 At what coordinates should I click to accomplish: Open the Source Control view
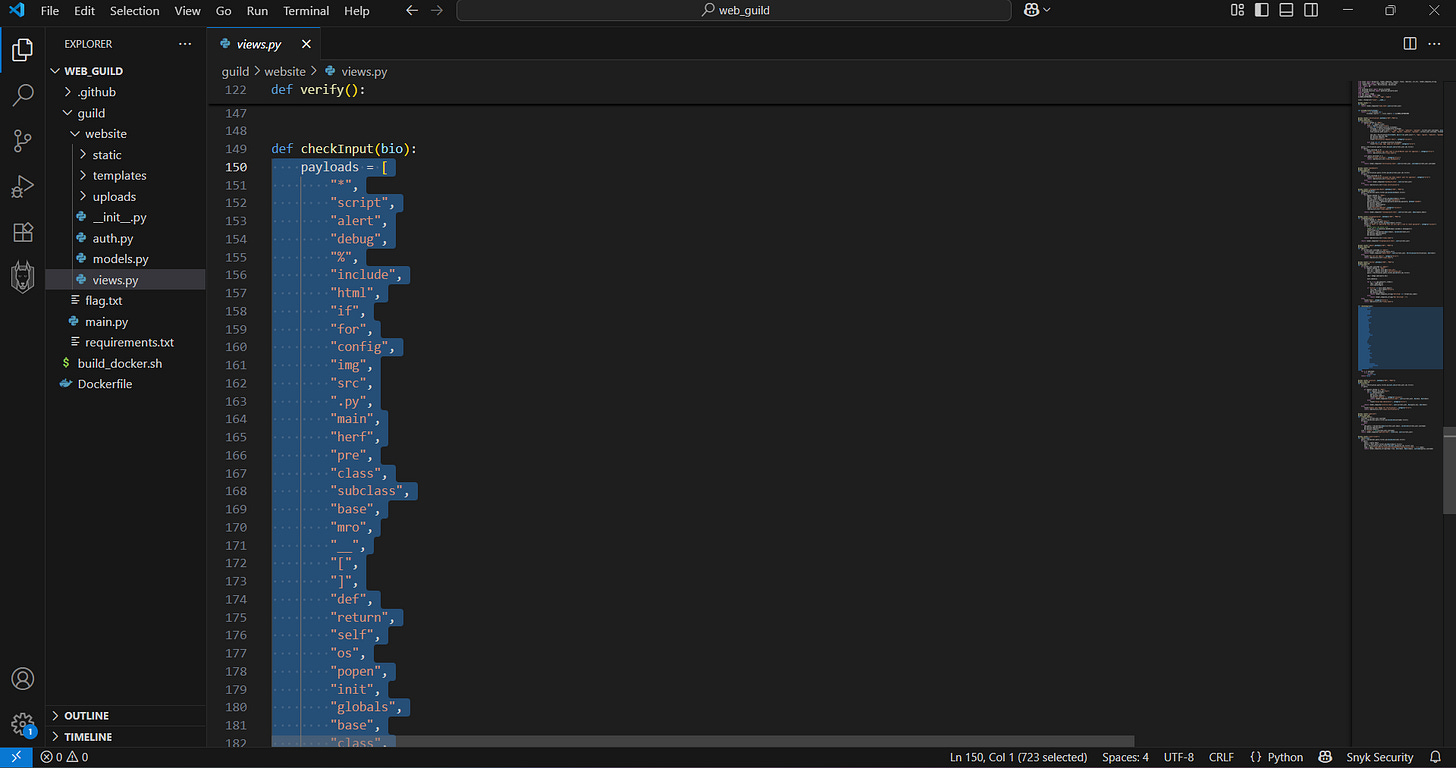22,141
